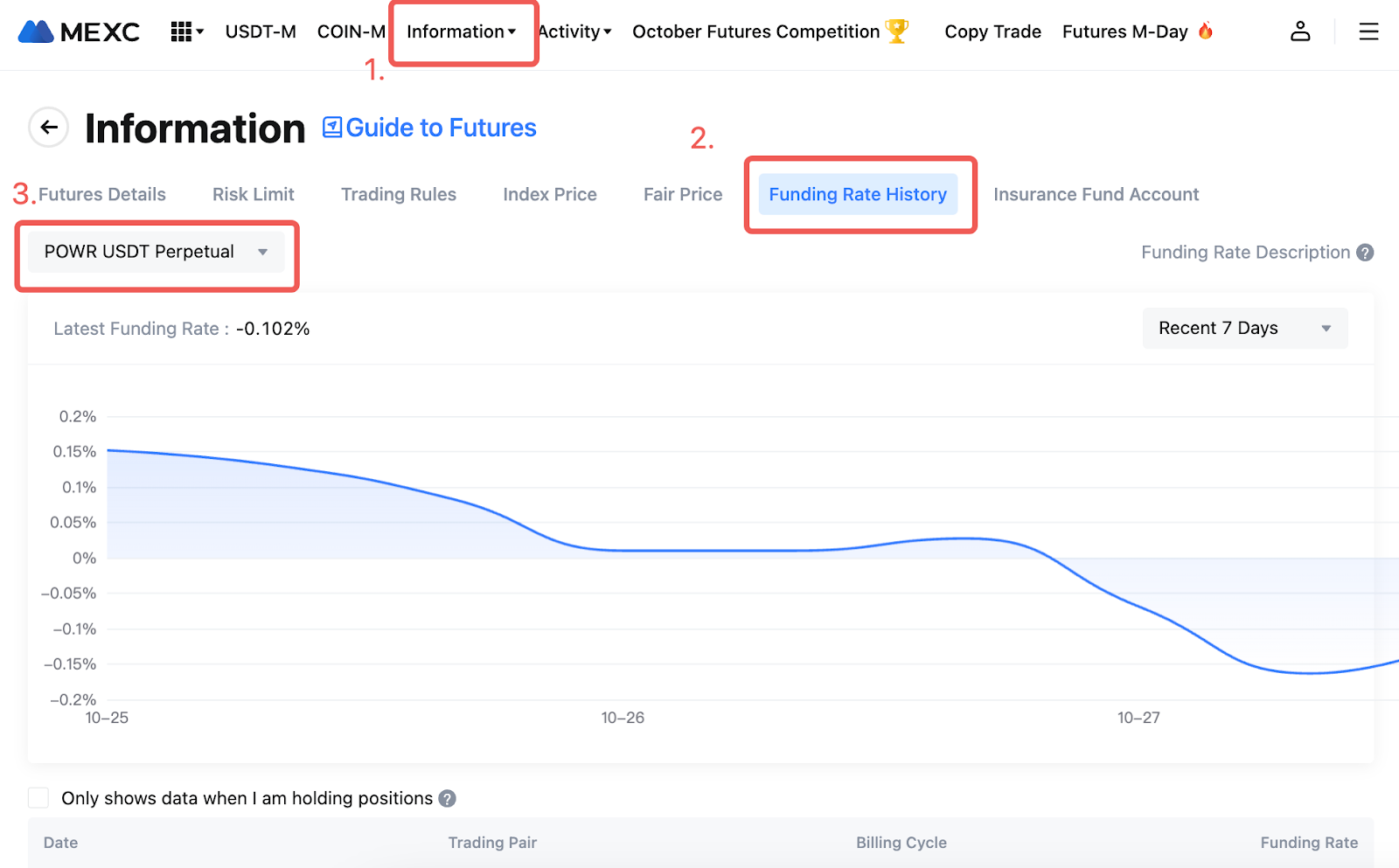Go to Copy Trade page
Image resolution: width=1399 pixels, height=868 pixels.
(x=992, y=32)
